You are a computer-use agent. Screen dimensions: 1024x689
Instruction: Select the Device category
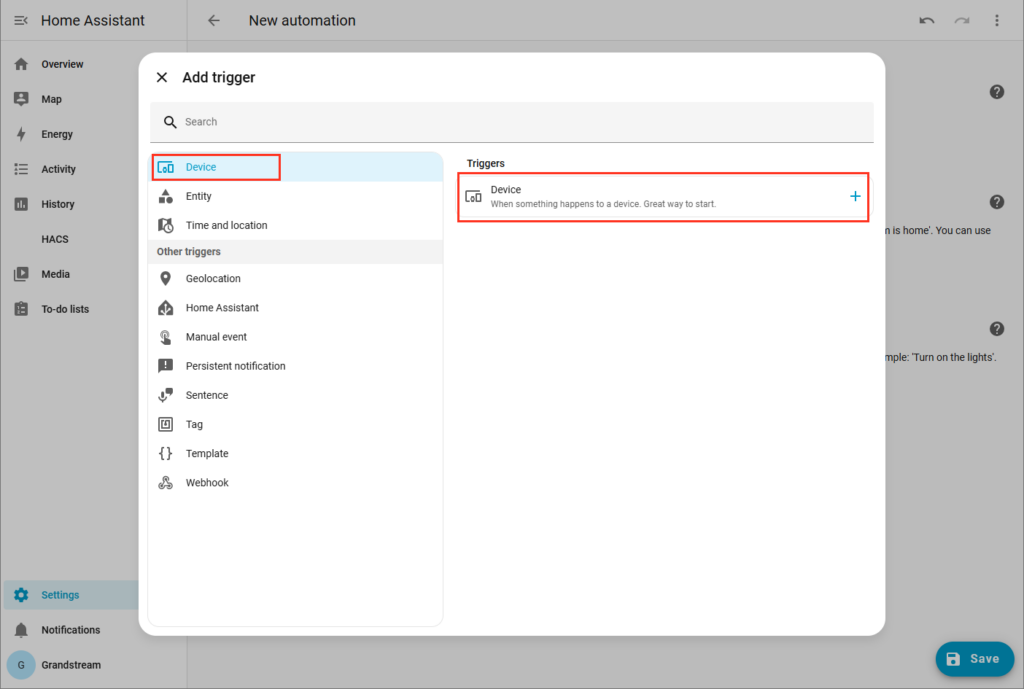click(x=296, y=167)
